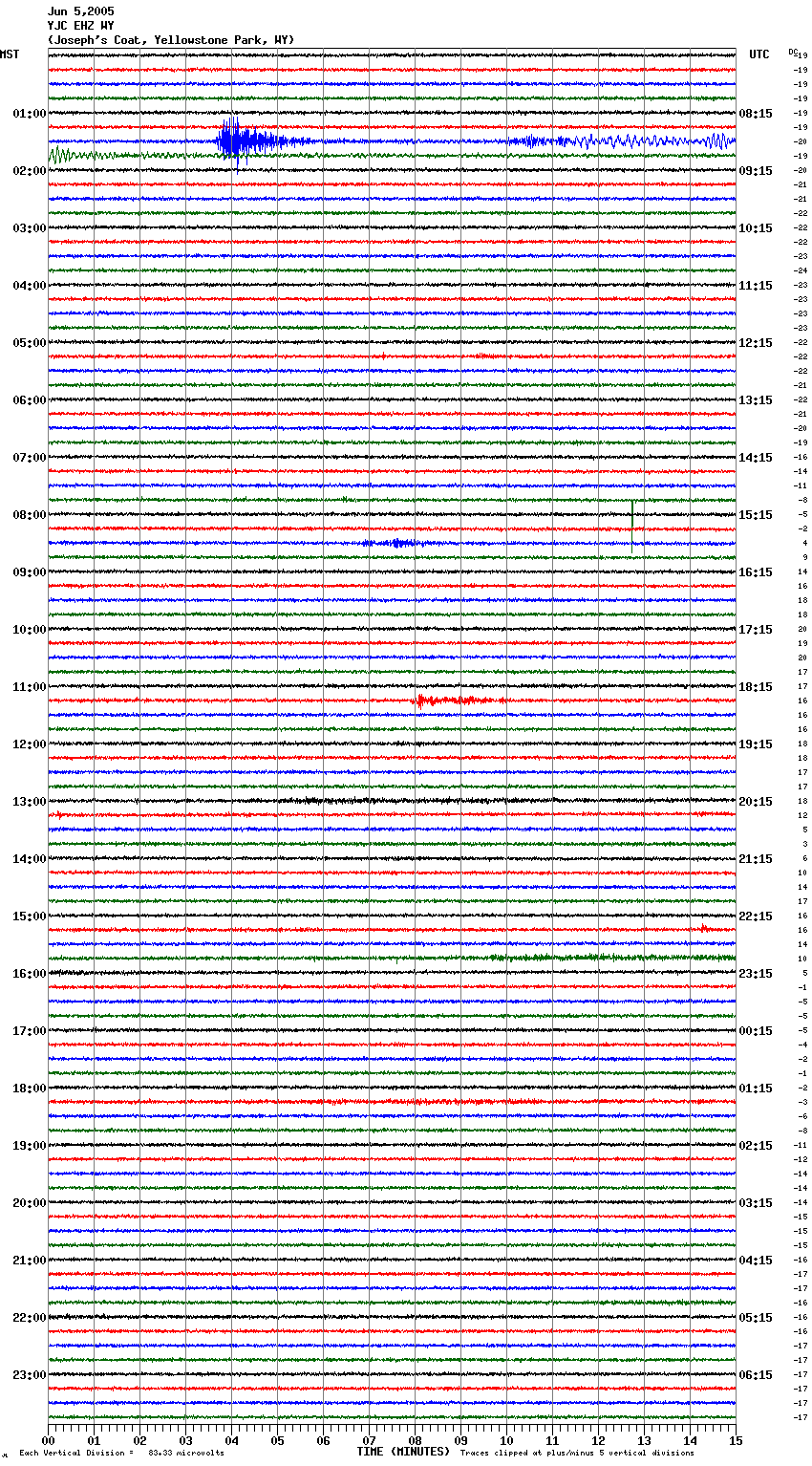Screen dimensions: 812x1466
Task: Click minute tick label 03 on axis
Action: (185, 1440)
